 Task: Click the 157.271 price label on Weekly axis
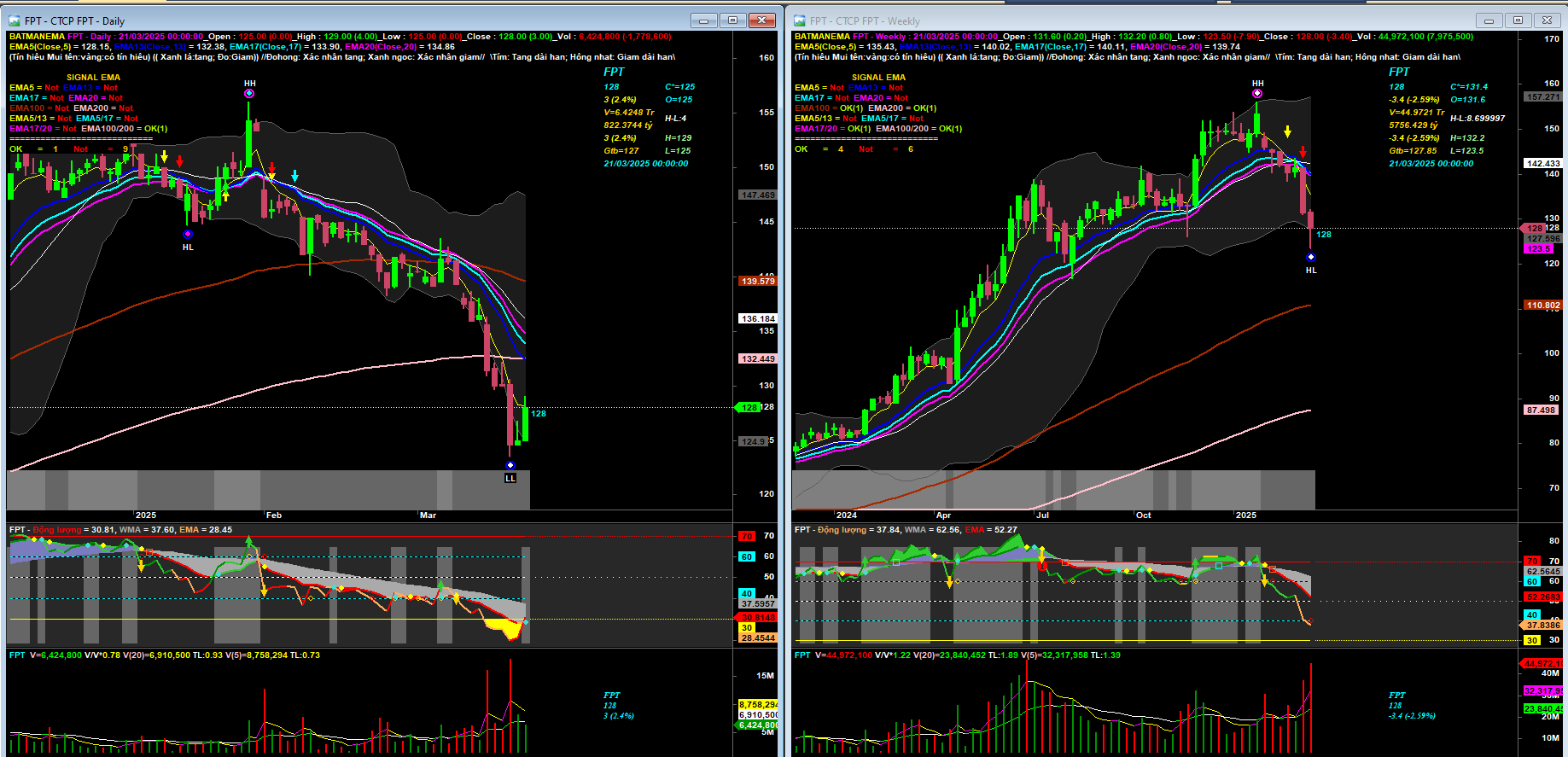[1543, 96]
